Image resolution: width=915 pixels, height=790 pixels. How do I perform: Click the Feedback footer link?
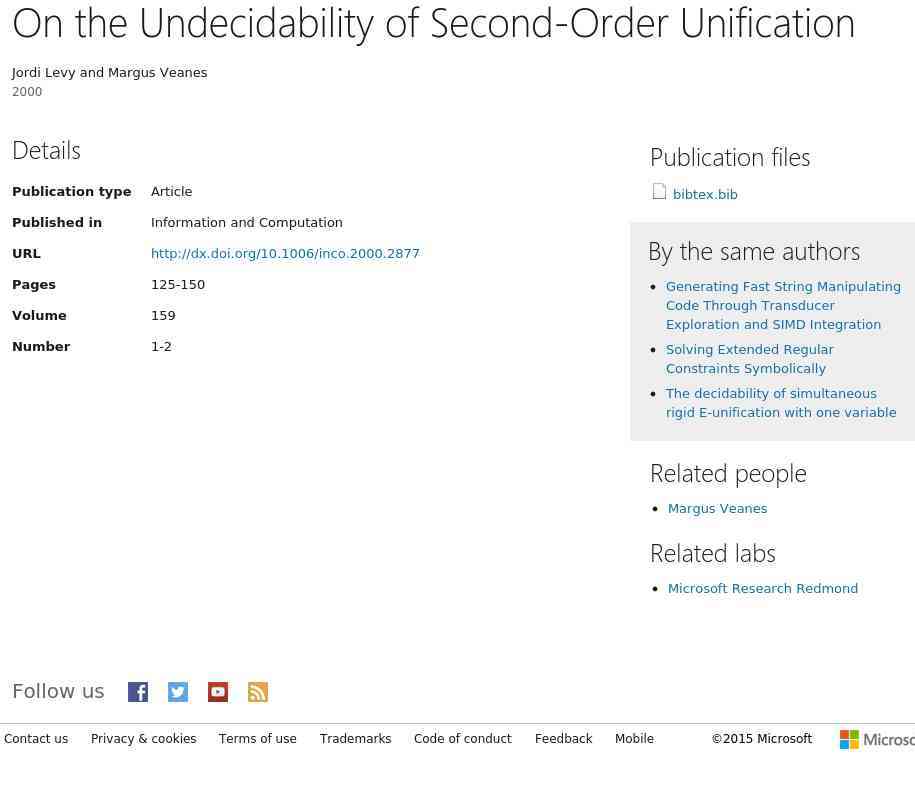pos(564,739)
